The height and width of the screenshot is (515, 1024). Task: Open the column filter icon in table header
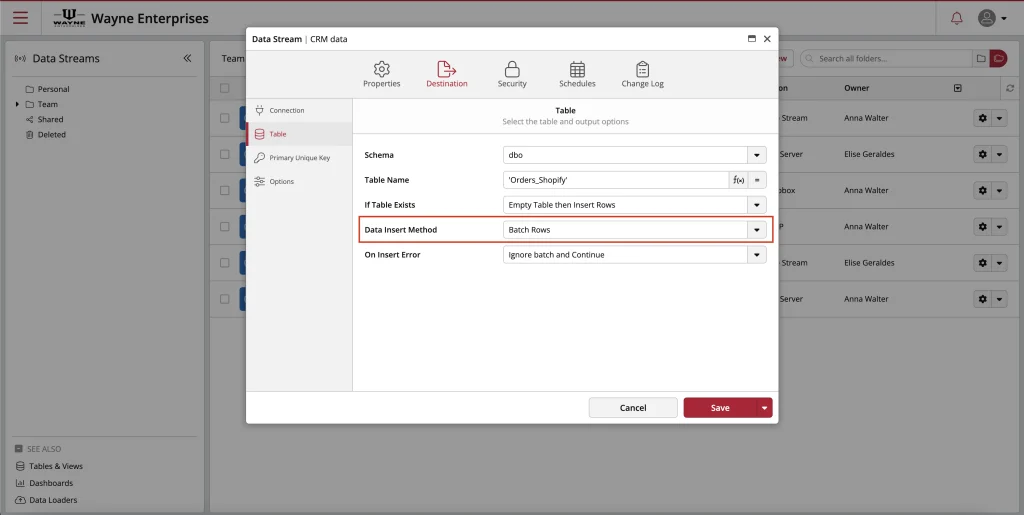957,88
